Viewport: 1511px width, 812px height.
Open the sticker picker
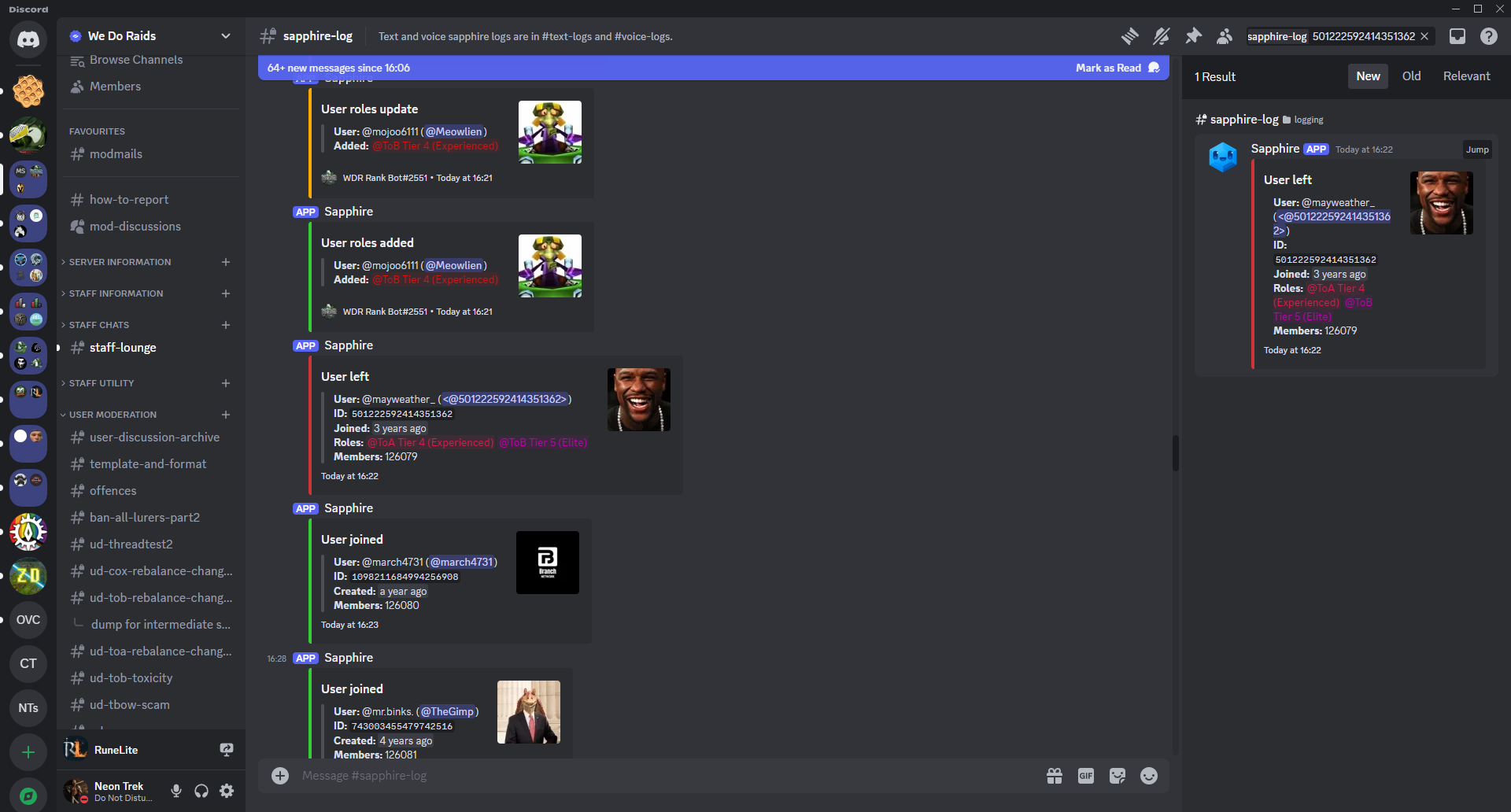[x=1118, y=776]
